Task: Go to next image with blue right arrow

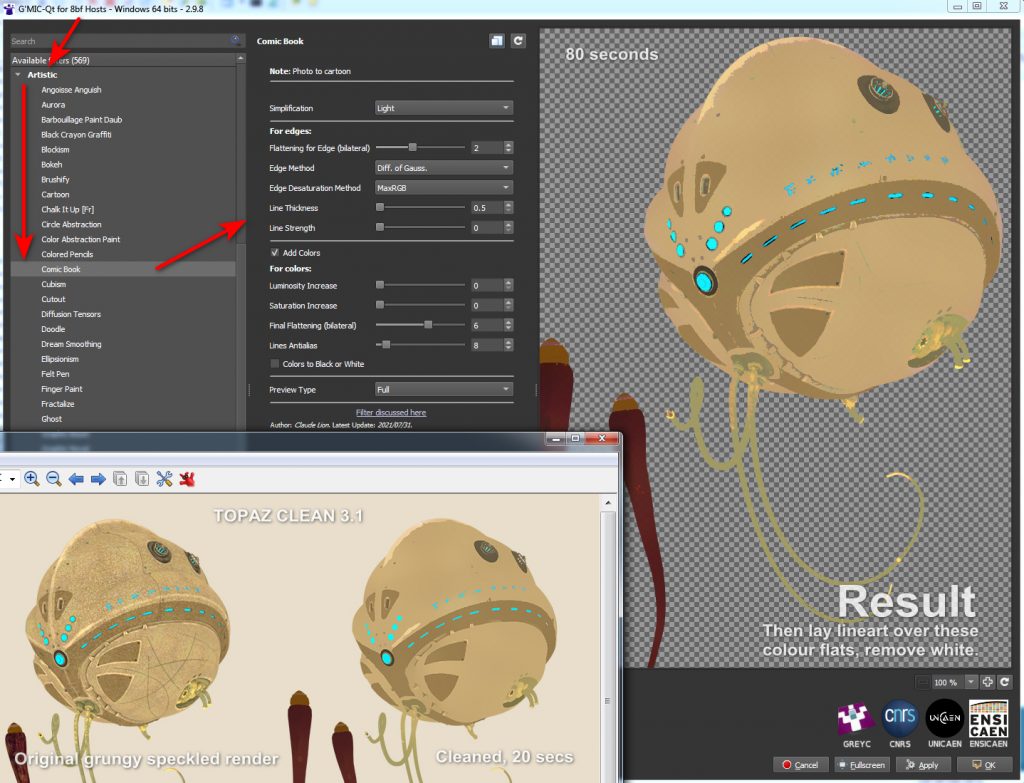Action: pos(98,479)
